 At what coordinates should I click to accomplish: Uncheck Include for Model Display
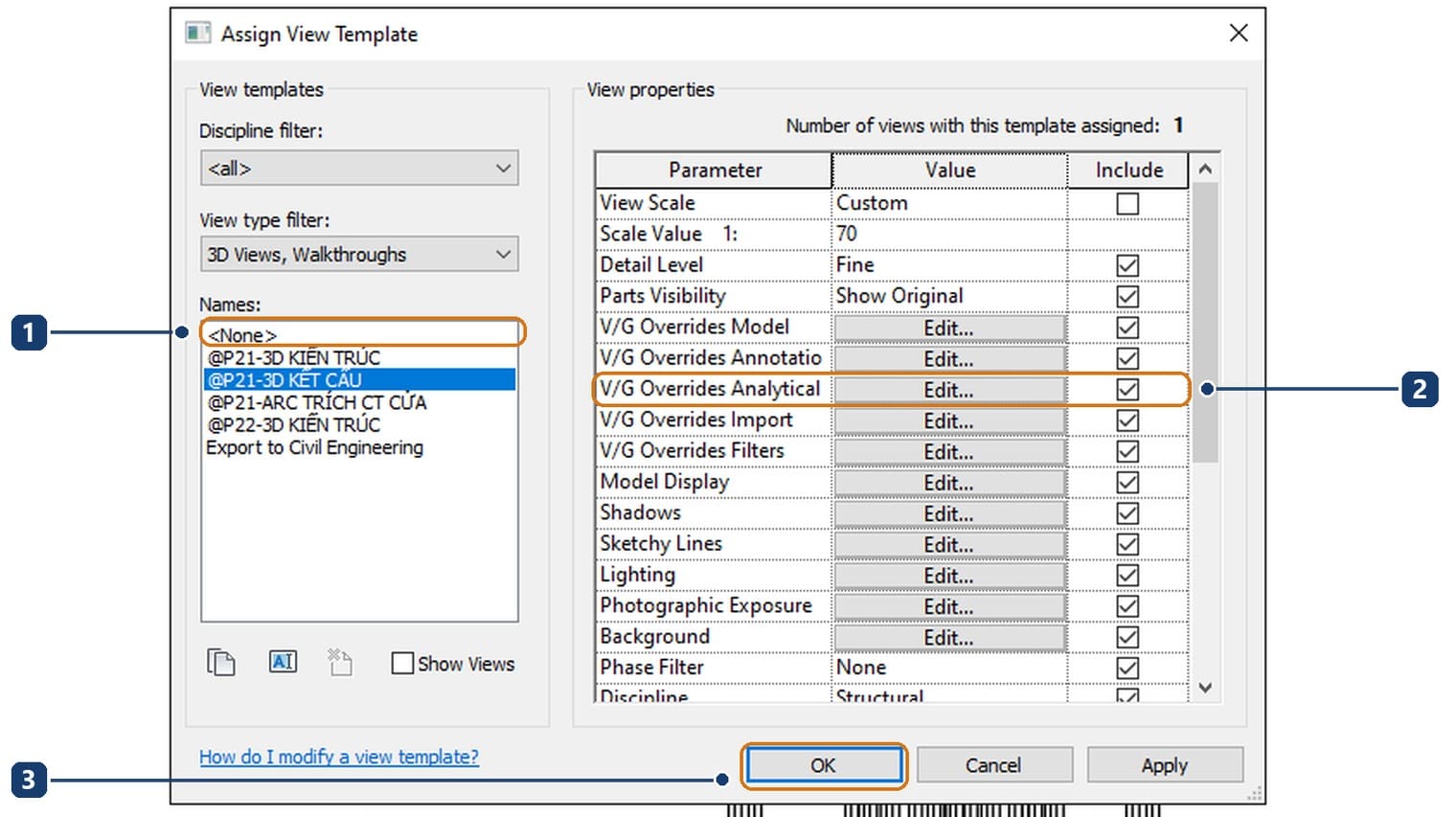[1127, 482]
